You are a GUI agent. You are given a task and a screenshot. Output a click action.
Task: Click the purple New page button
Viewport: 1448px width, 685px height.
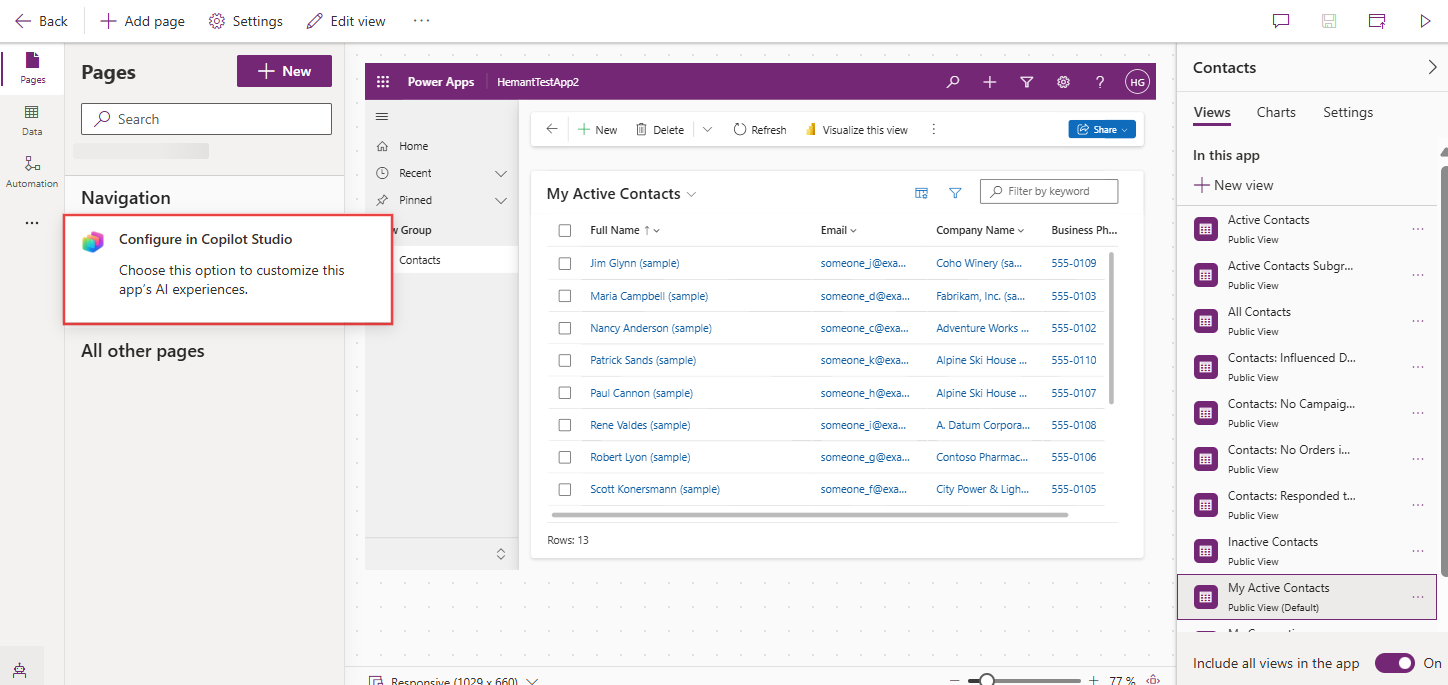coord(284,71)
